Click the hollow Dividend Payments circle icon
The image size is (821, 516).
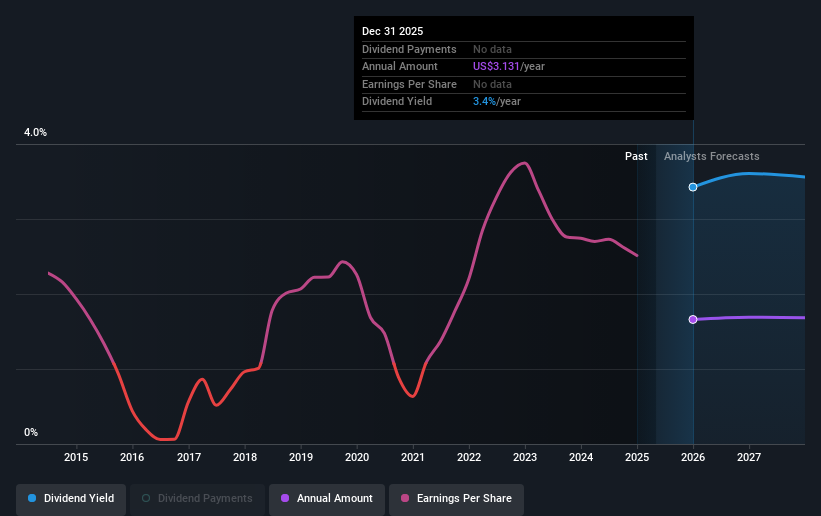coord(146,498)
